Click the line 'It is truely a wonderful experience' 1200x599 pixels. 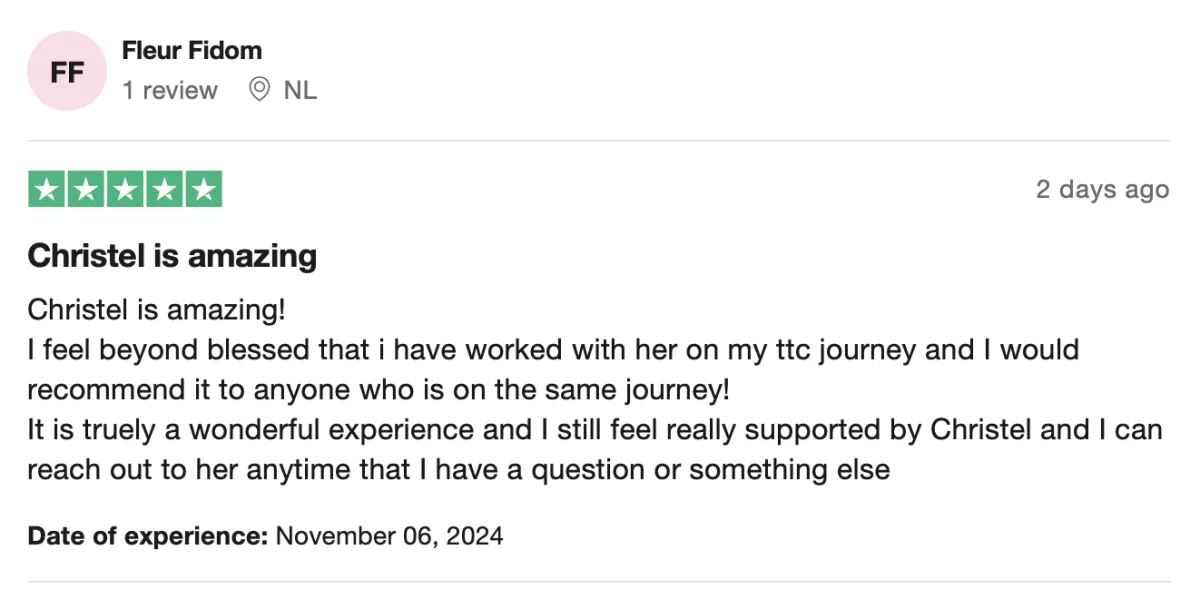tap(595, 429)
